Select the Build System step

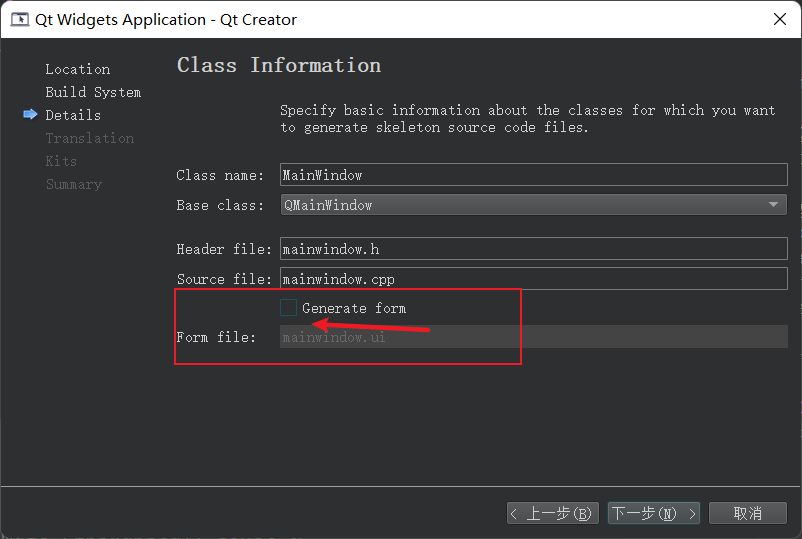pos(93,92)
